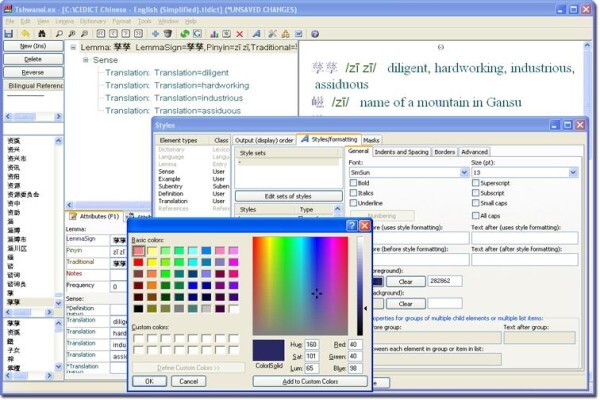Click the trash bin toolbar icon

(168, 34)
